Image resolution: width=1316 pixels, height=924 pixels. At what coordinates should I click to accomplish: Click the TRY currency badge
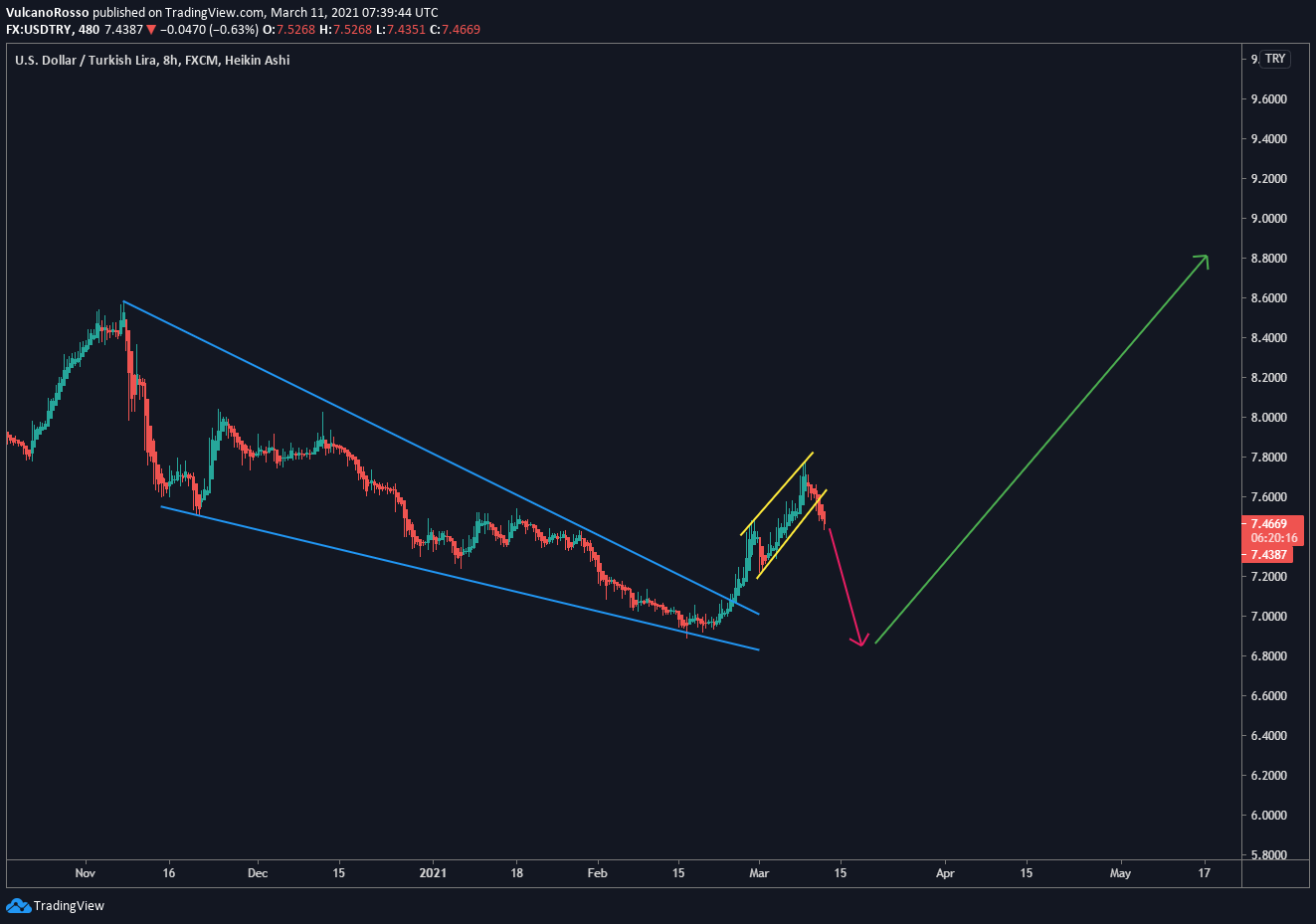tap(1275, 59)
